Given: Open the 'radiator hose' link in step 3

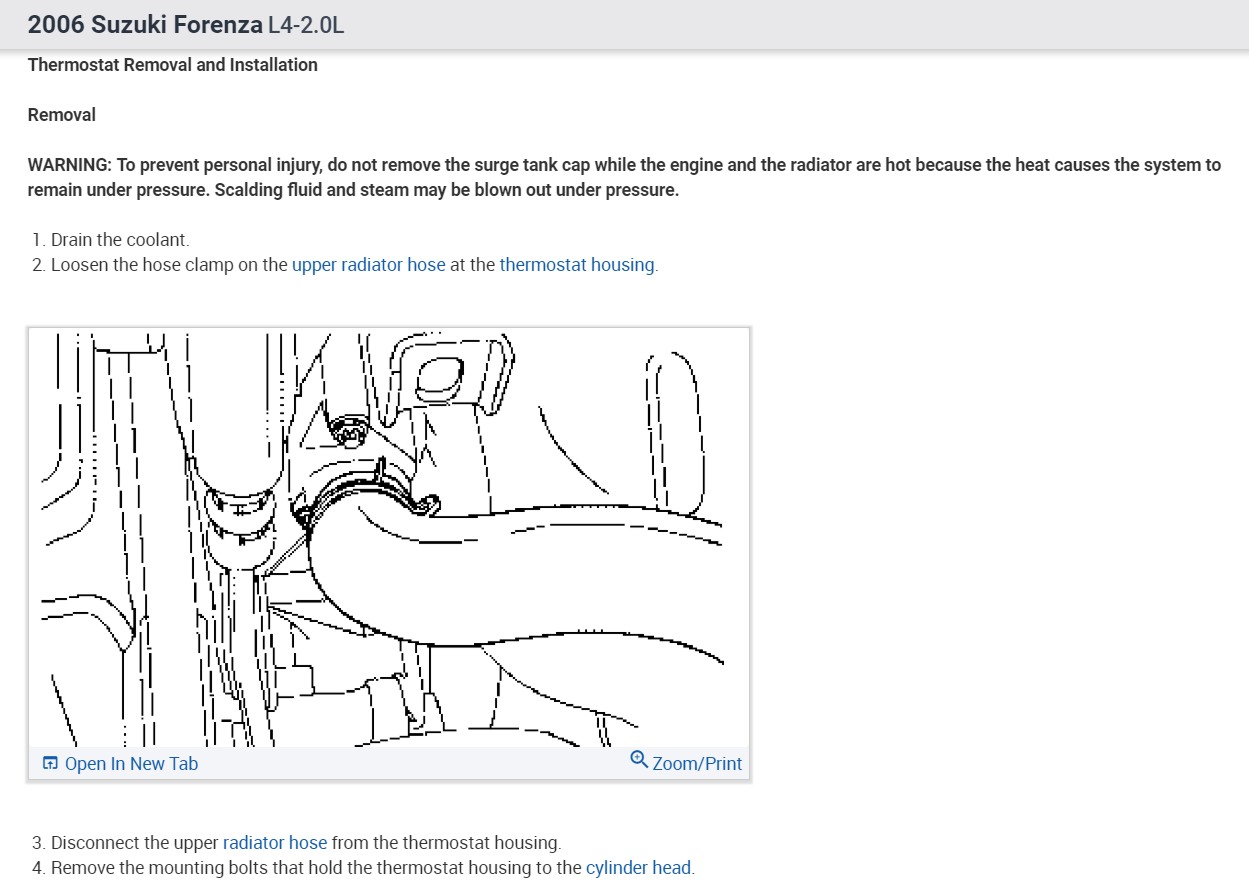Looking at the screenshot, I should [275, 843].
